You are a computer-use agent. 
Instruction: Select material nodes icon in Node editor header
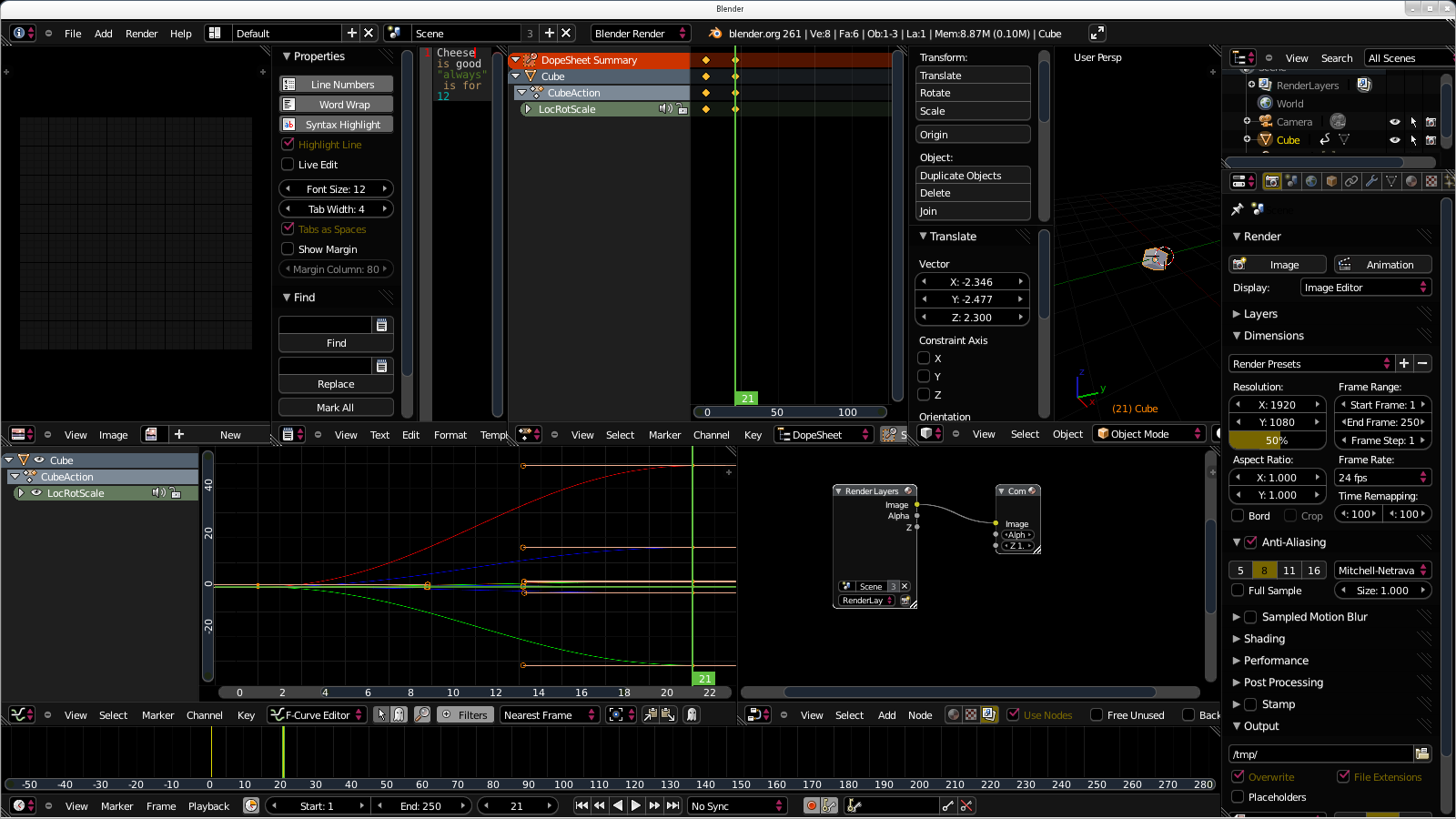pyautogui.click(x=954, y=715)
